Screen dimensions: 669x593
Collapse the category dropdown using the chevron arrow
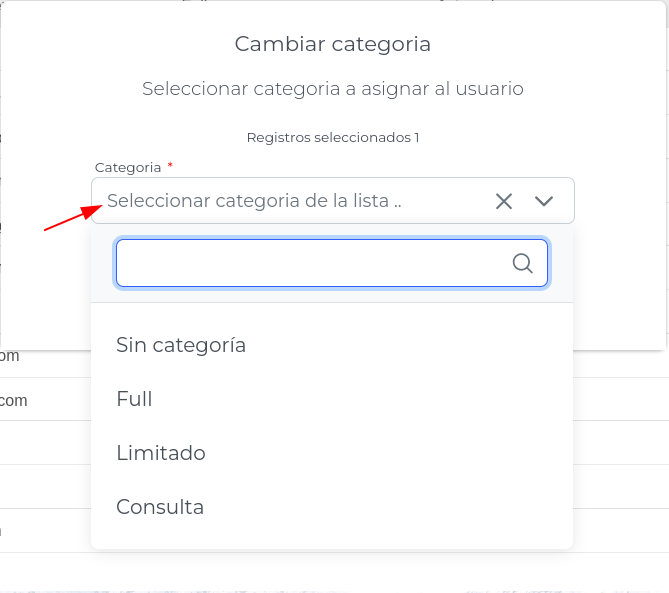tap(544, 201)
